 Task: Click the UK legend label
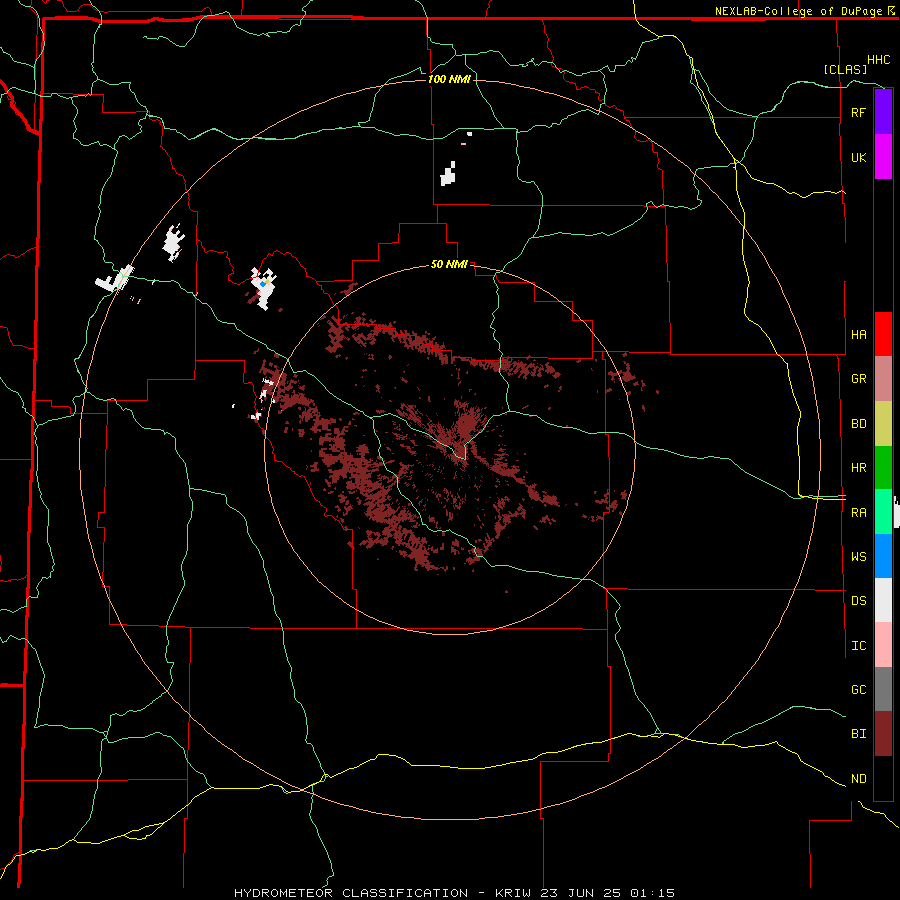(858, 157)
